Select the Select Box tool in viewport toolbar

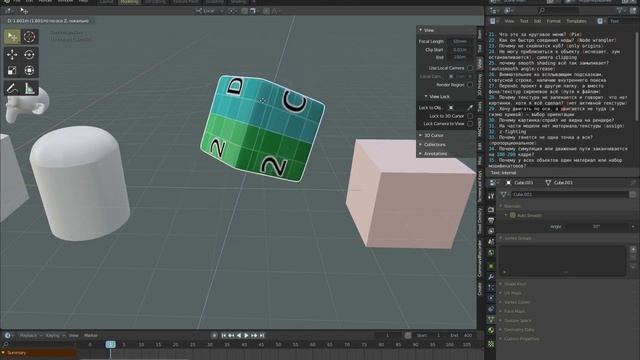(12, 37)
